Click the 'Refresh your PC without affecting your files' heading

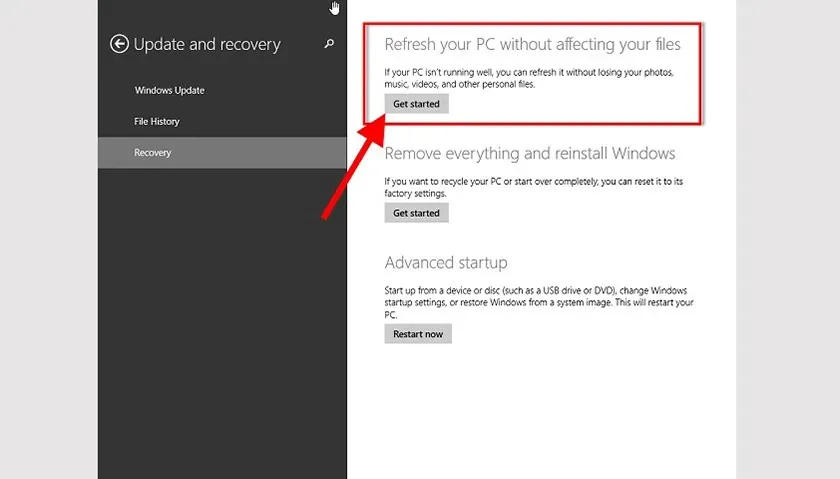[x=532, y=44]
